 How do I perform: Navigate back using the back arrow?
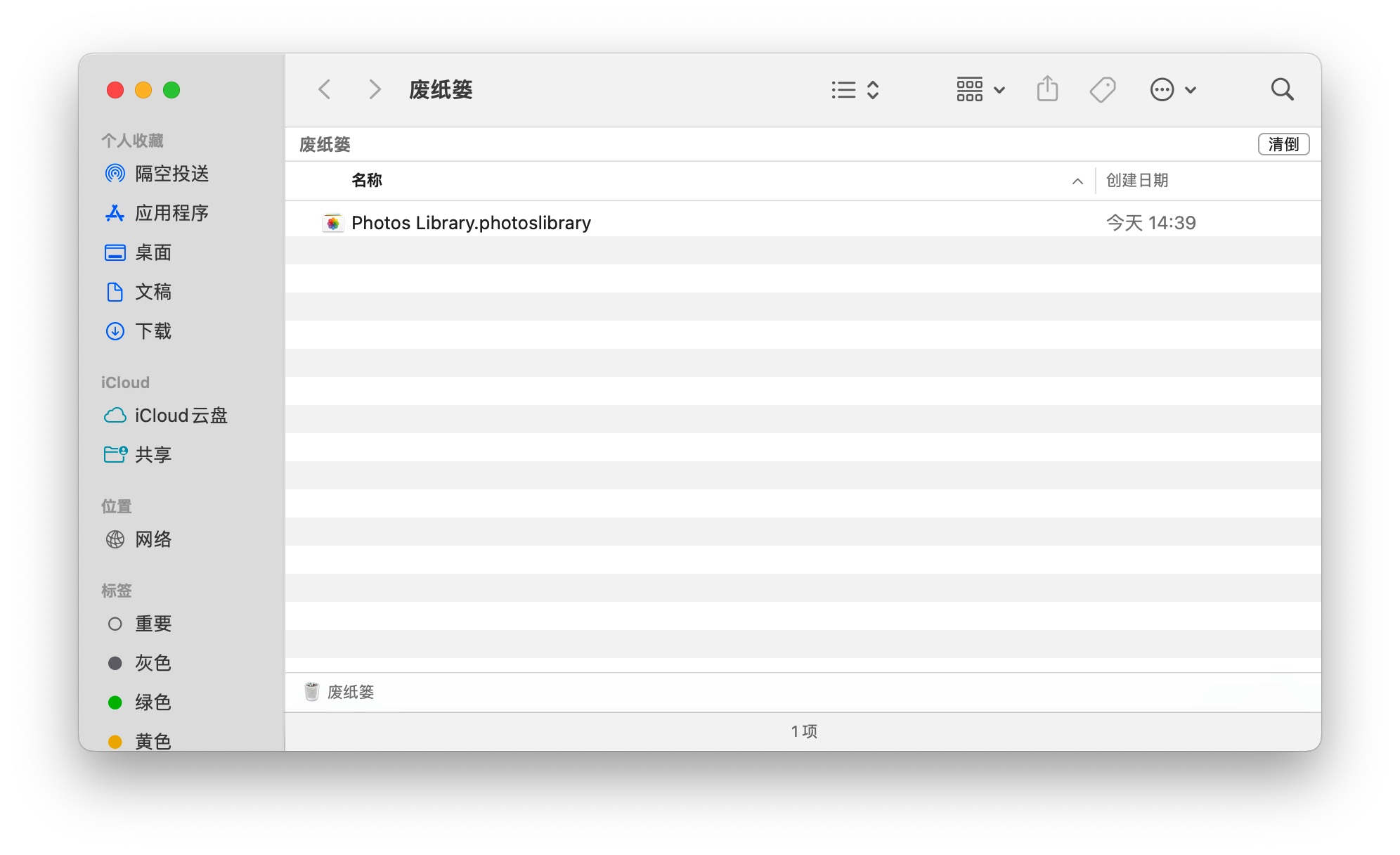pos(324,89)
